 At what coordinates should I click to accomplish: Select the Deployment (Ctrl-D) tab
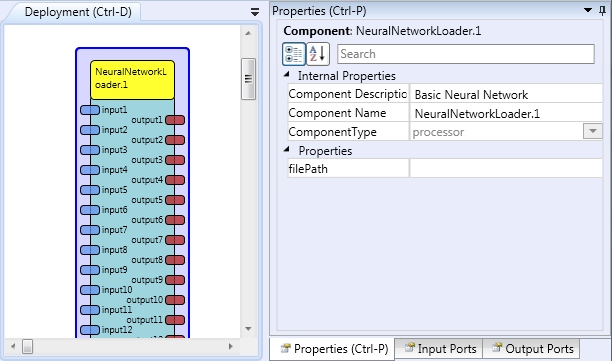(78, 12)
